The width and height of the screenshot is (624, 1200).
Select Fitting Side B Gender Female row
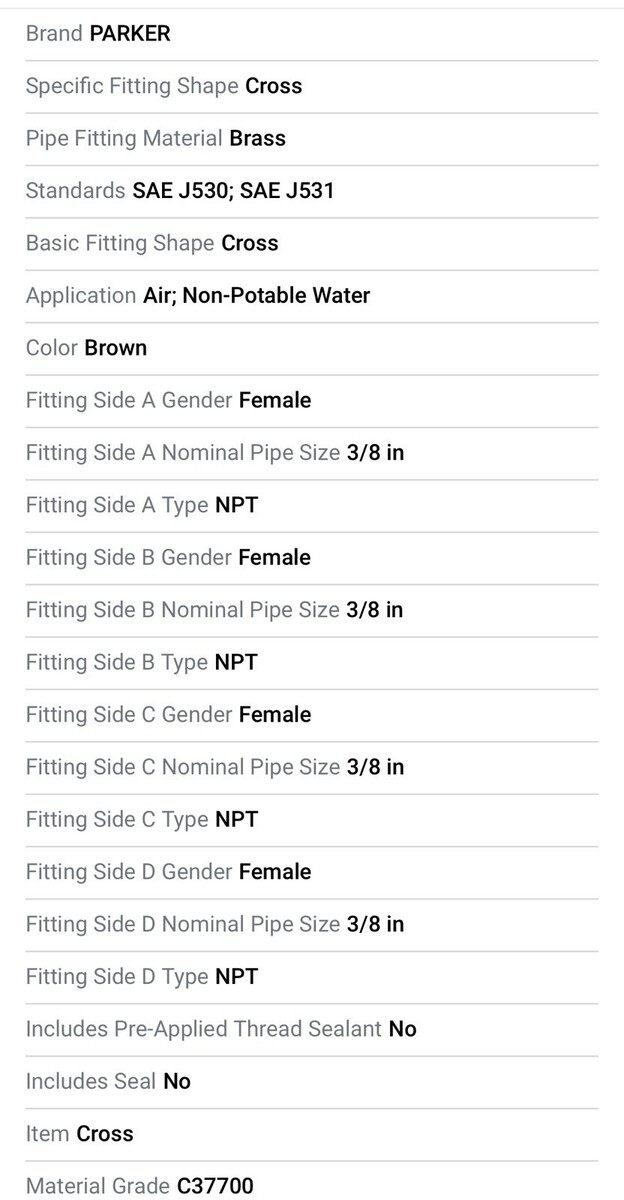(312, 558)
